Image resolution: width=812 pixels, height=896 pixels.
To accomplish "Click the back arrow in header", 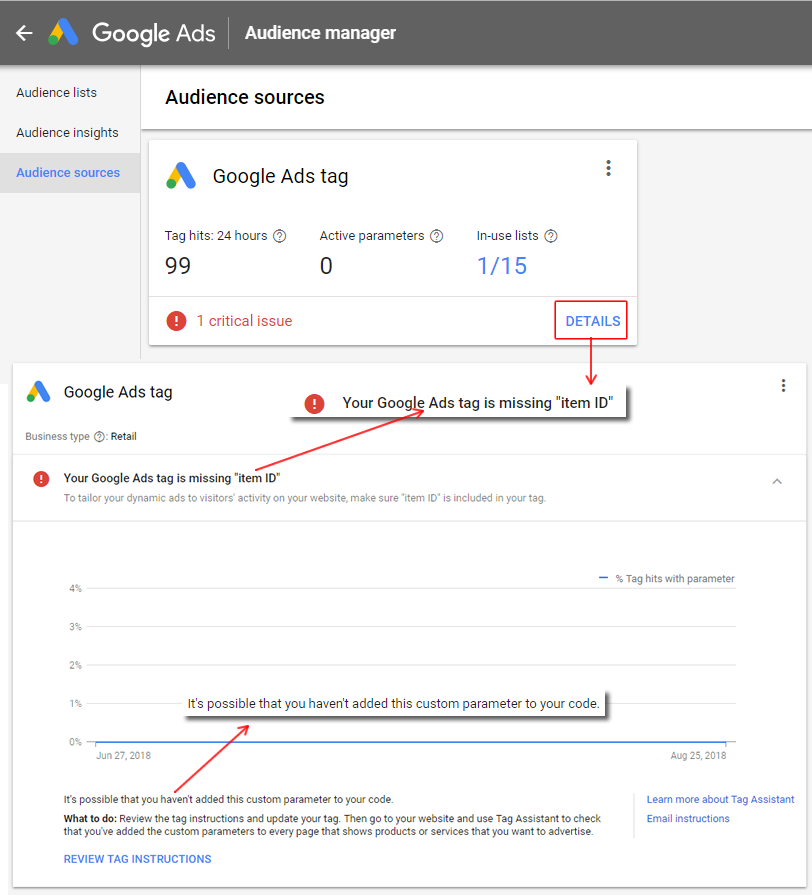I will tap(24, 33).
